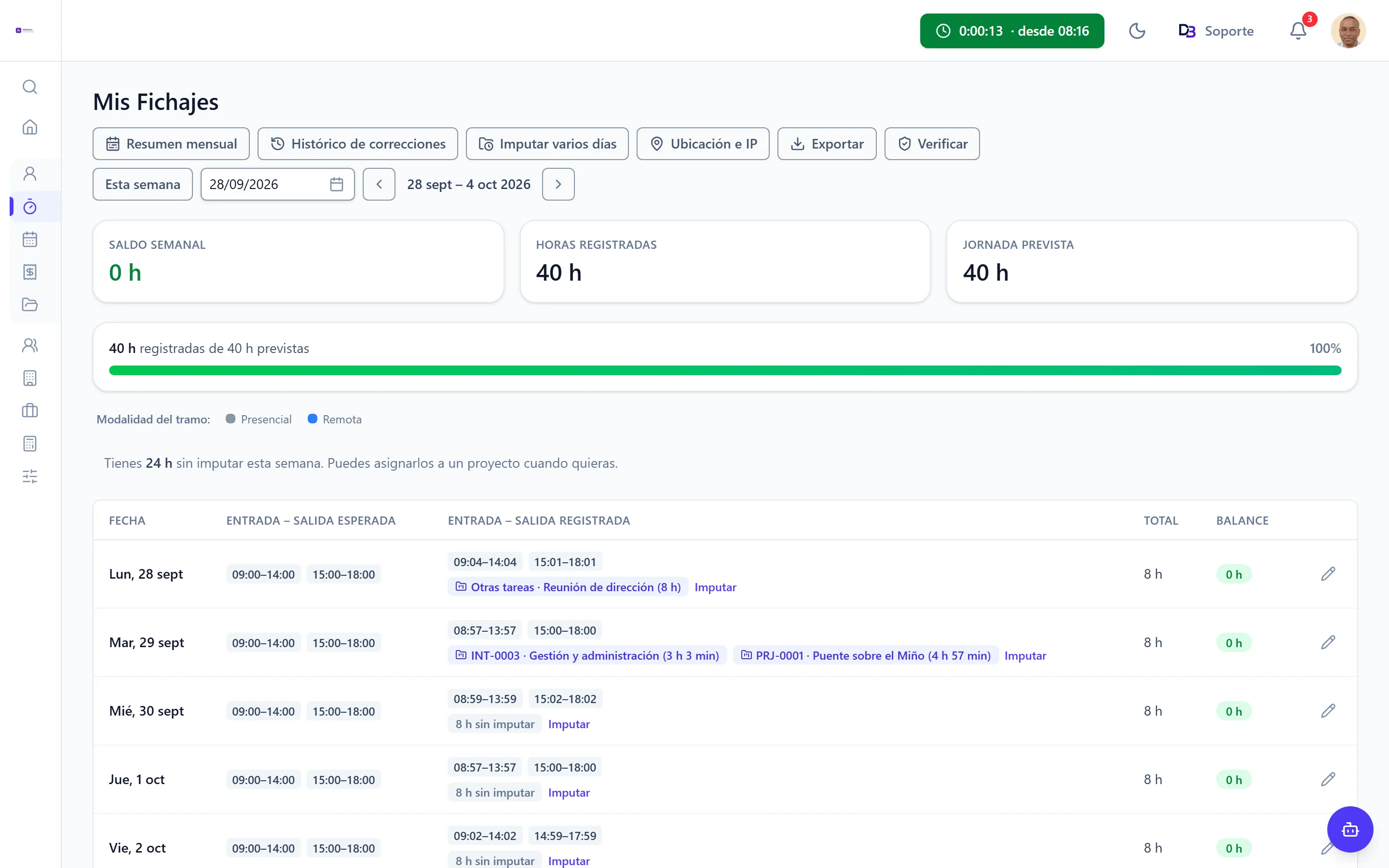
Task: Select the time tracking stopwatch sidebar icon
Action: pyautogui.click(x=30, y=207)
